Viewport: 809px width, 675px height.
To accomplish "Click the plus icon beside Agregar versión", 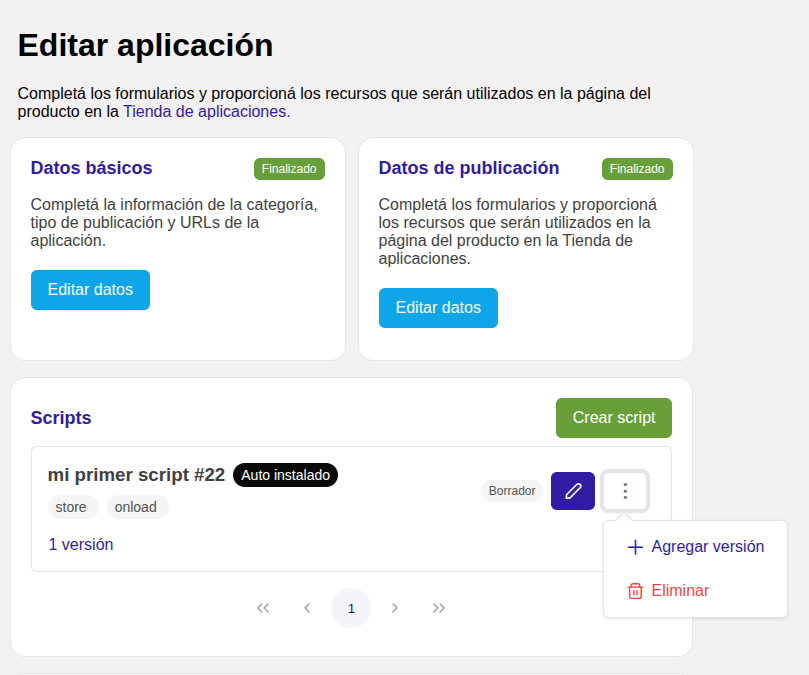I will pyautogui.click(x=635, y=547).
